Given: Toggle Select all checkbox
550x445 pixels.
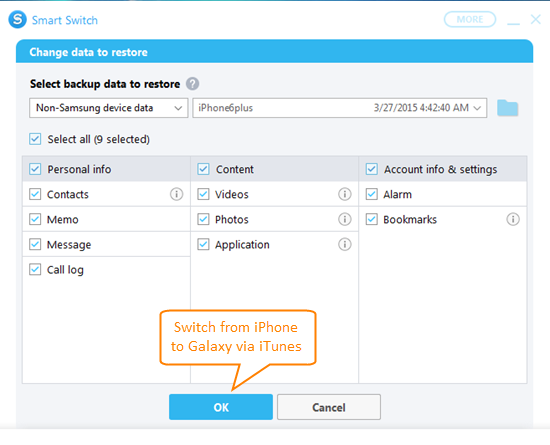Looking at the screenshot, I should click(x=35, y=139).
